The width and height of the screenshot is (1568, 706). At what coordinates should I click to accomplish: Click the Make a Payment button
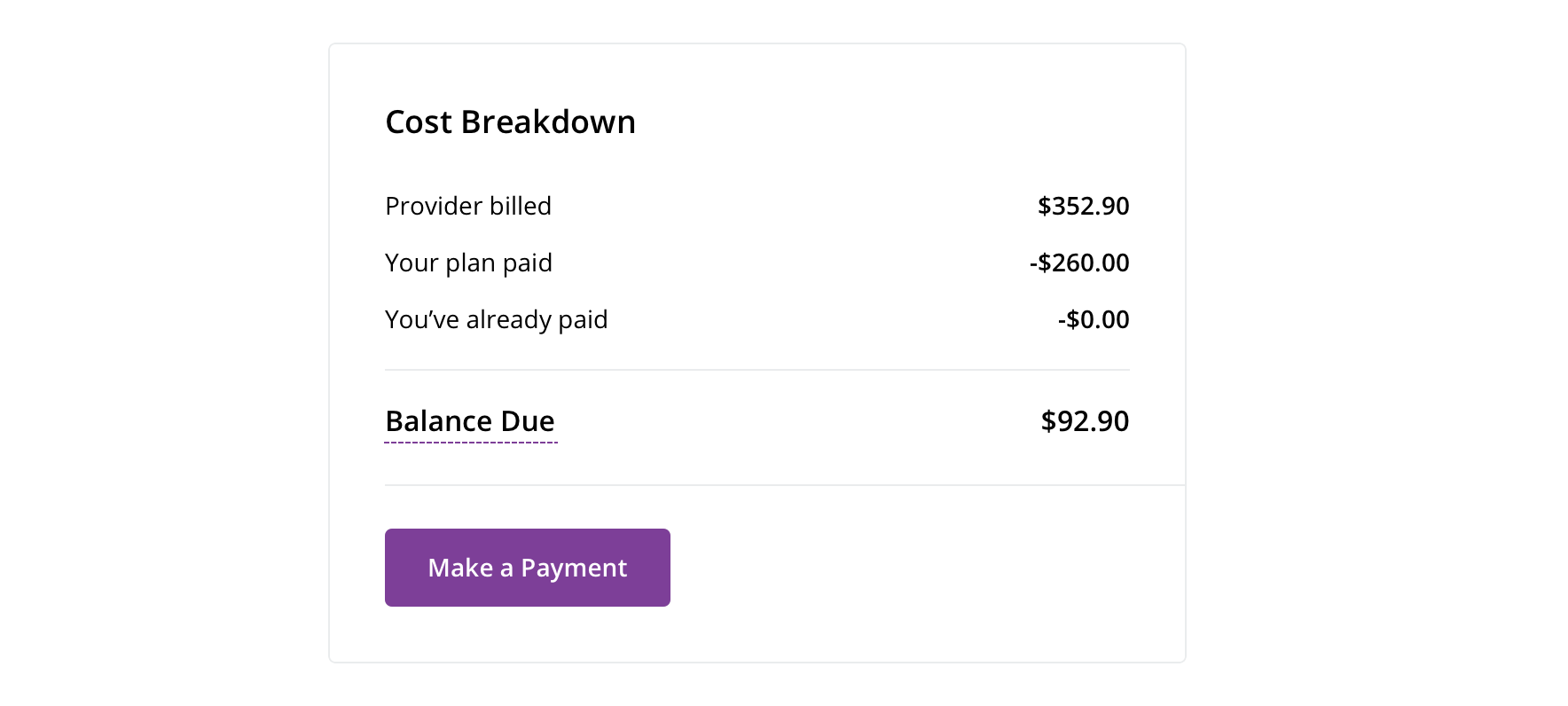[x=527, y=568]
